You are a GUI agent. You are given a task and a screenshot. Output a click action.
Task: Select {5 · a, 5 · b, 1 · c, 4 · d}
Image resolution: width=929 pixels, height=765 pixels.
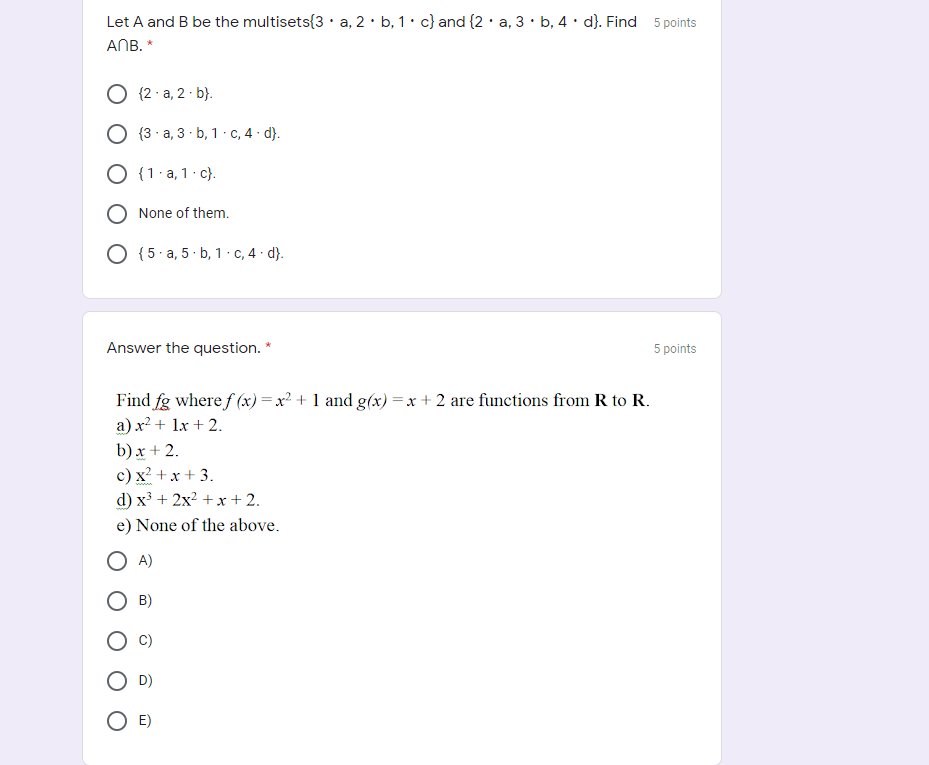point(117,253)
